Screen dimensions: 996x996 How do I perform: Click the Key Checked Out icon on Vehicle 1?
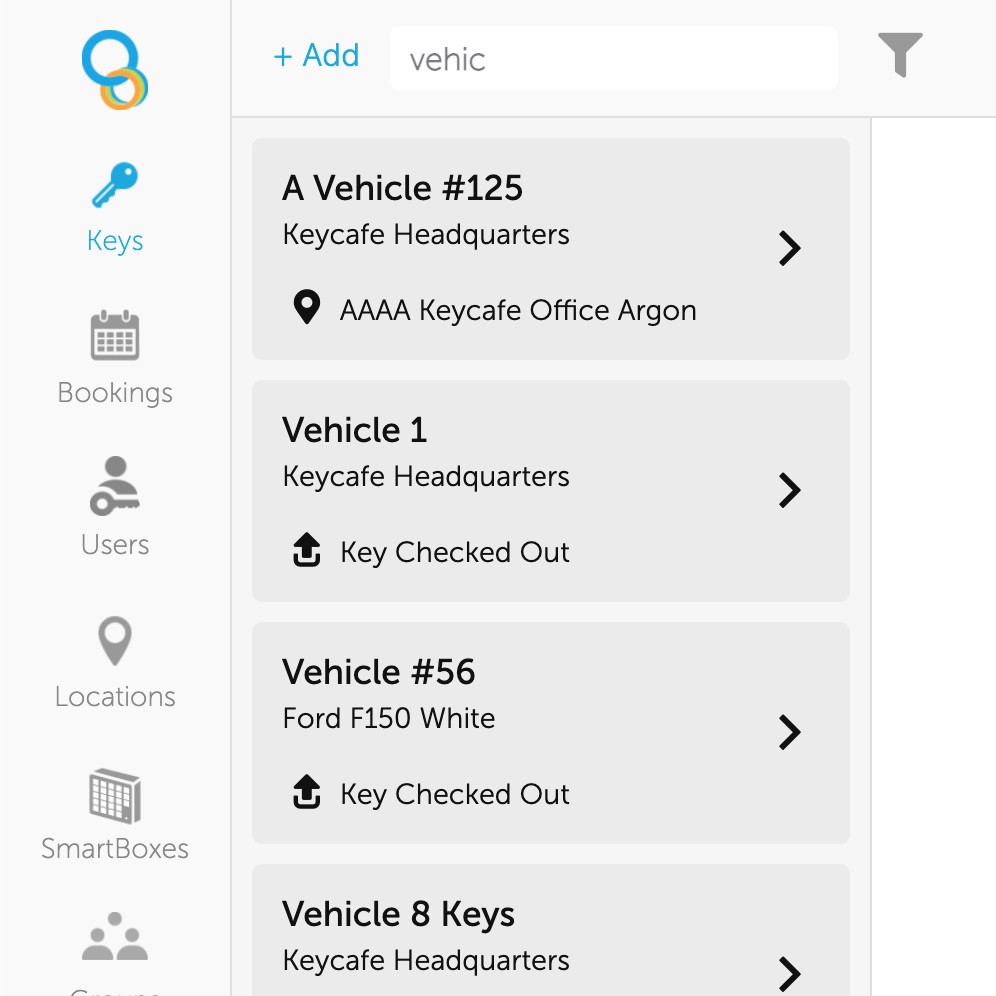(307, 551)
